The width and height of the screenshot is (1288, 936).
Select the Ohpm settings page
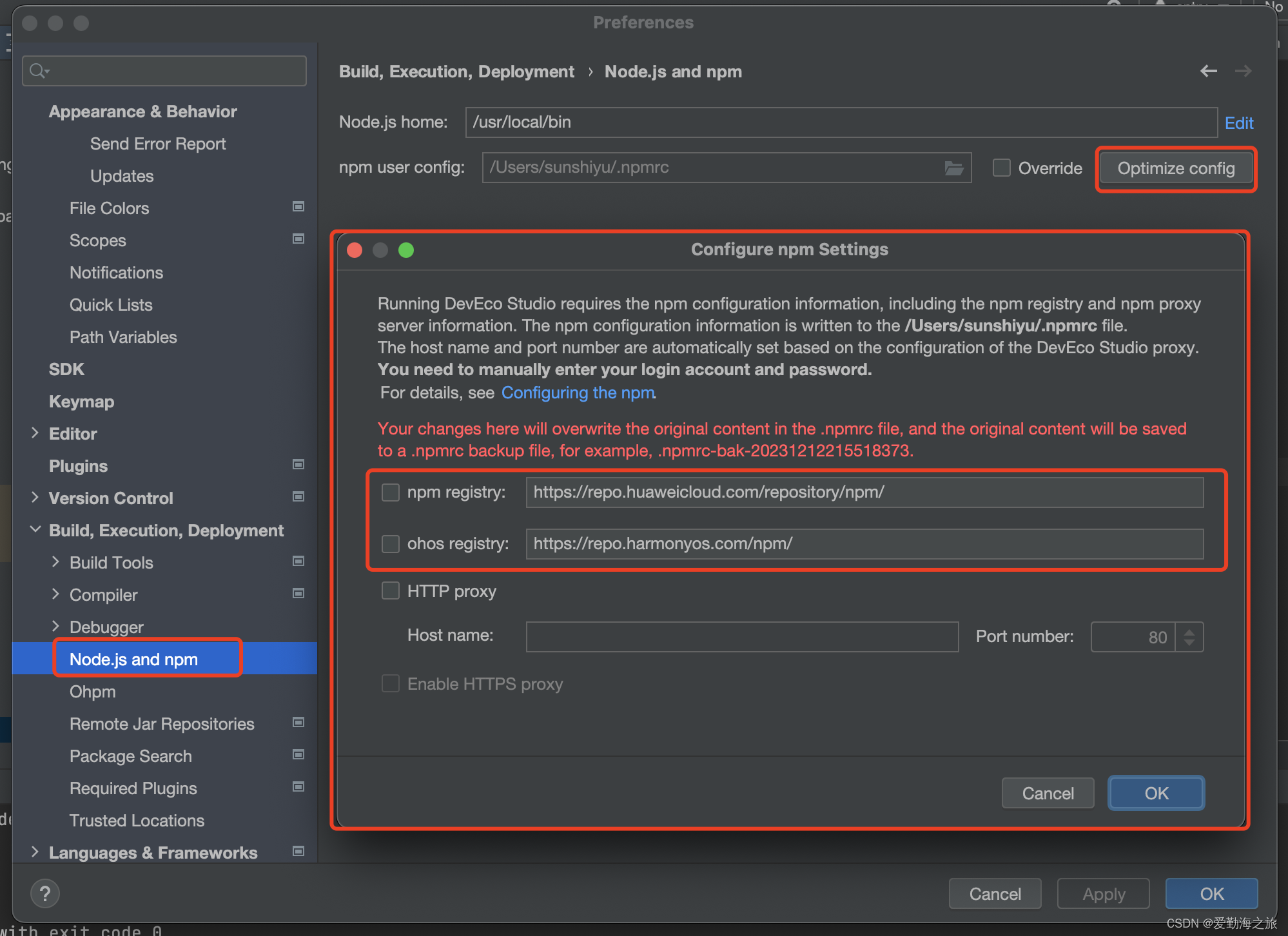click(93, 692)
